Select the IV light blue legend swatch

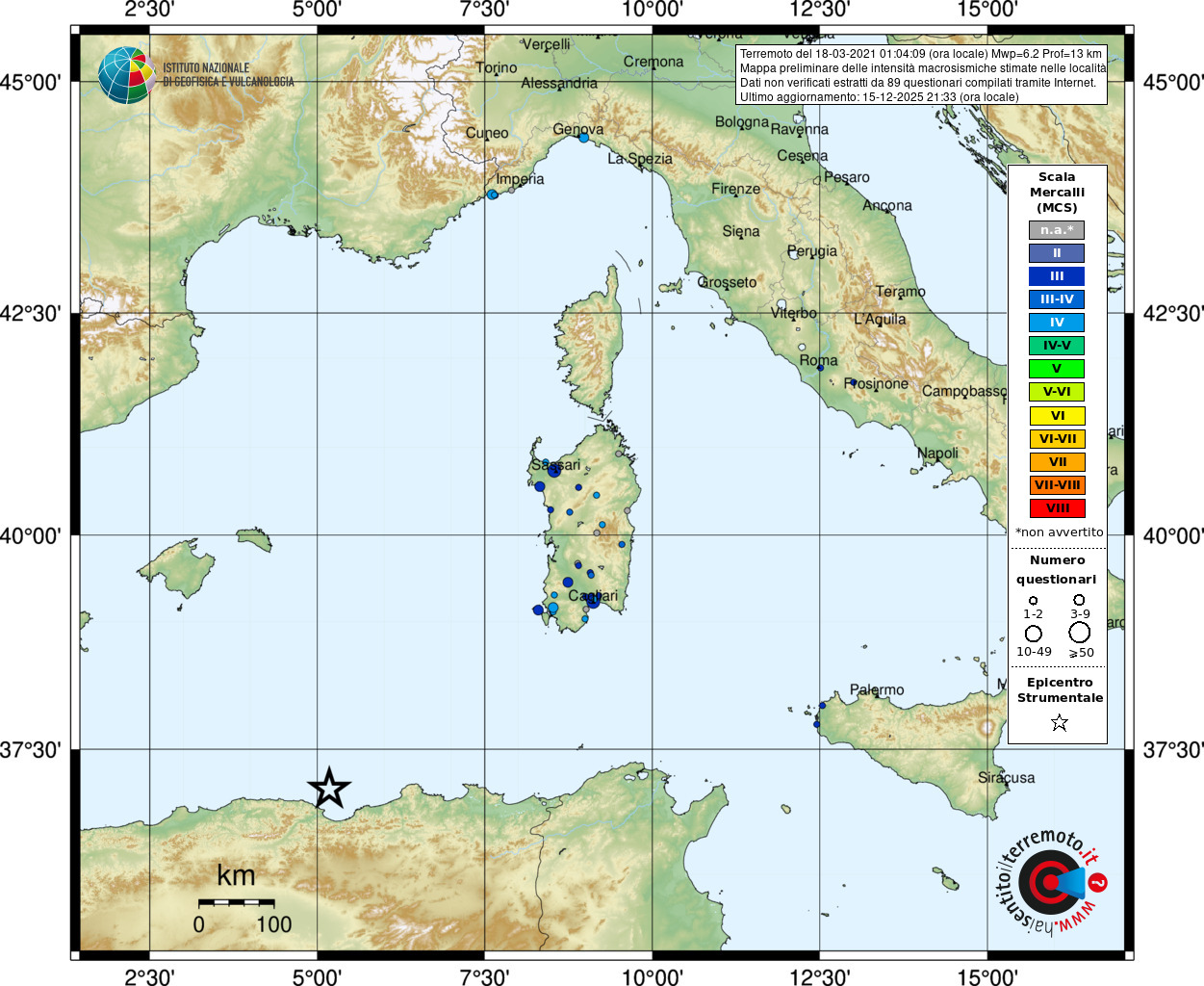tap(1057, 323)
